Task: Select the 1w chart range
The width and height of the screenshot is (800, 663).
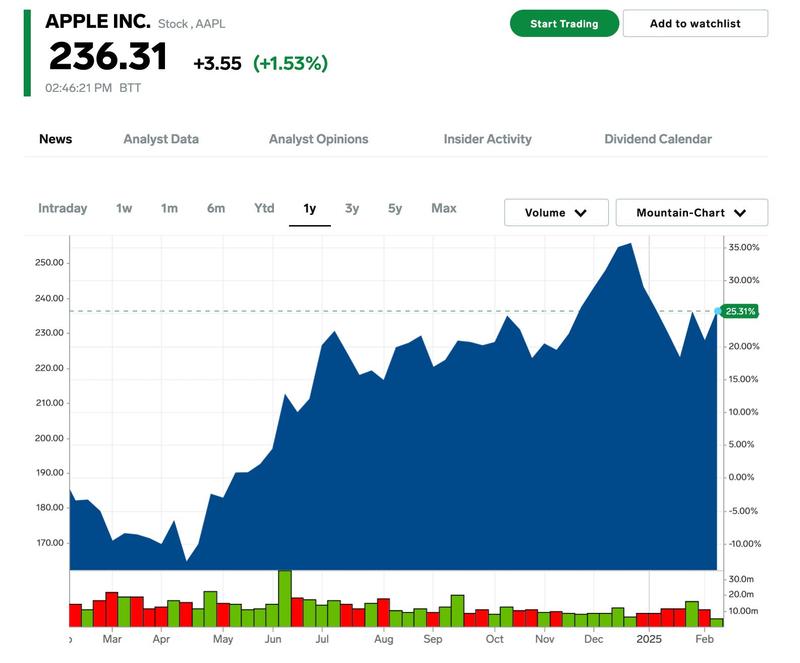Action: [124, 208]
